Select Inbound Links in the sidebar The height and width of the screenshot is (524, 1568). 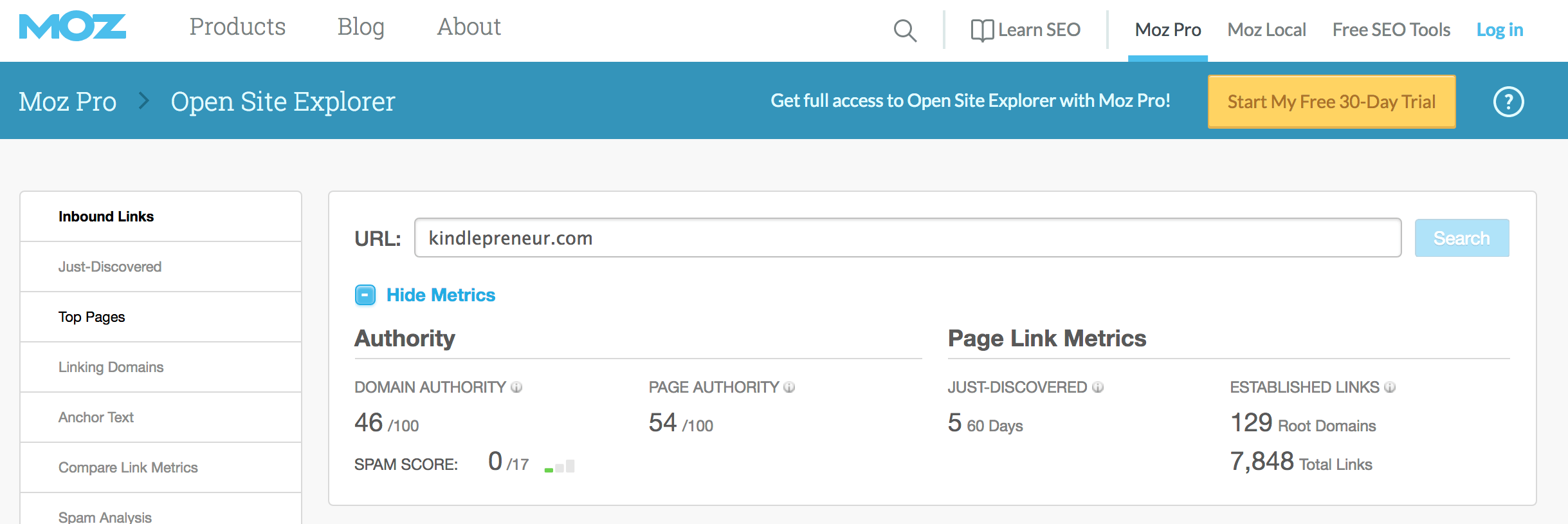(x=161, y=216)
